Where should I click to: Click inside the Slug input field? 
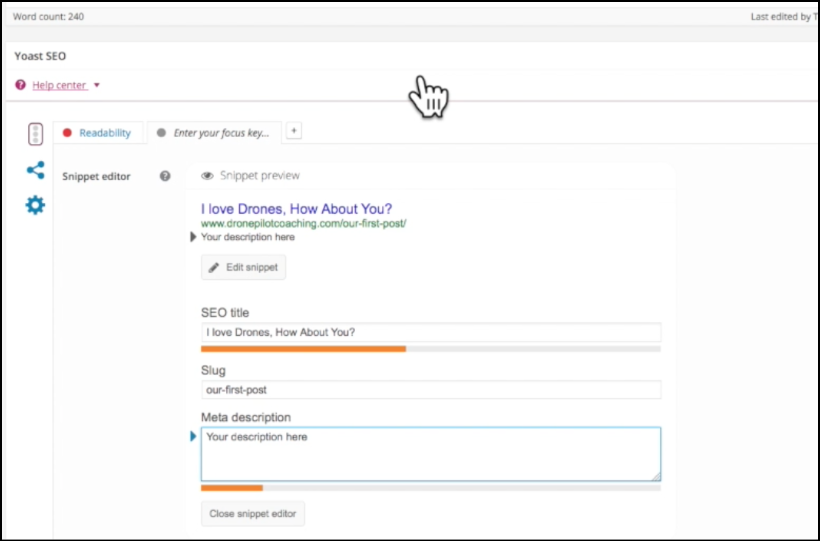pos(431,390)
